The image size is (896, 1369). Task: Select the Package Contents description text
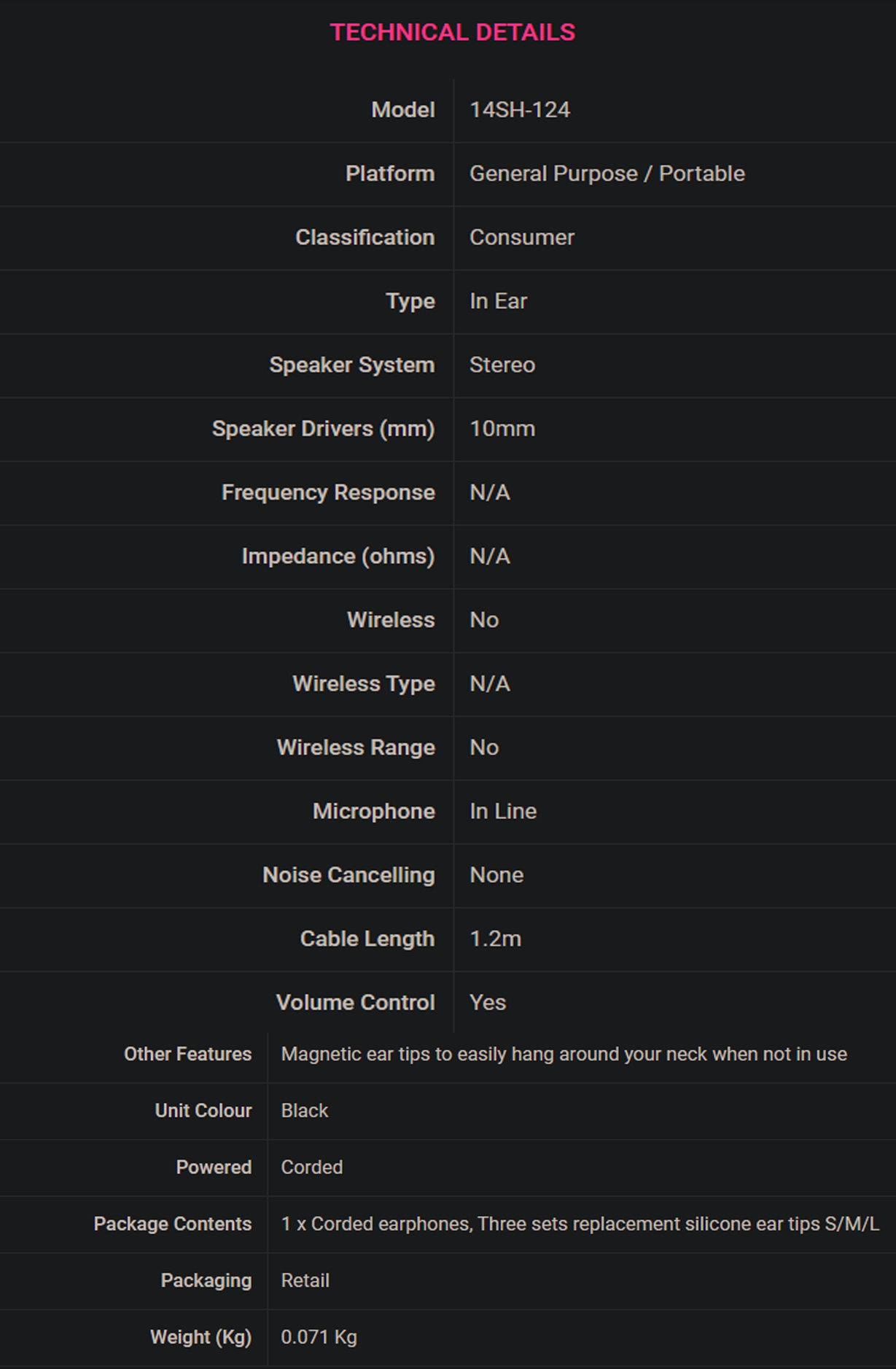coord(580,1224)
